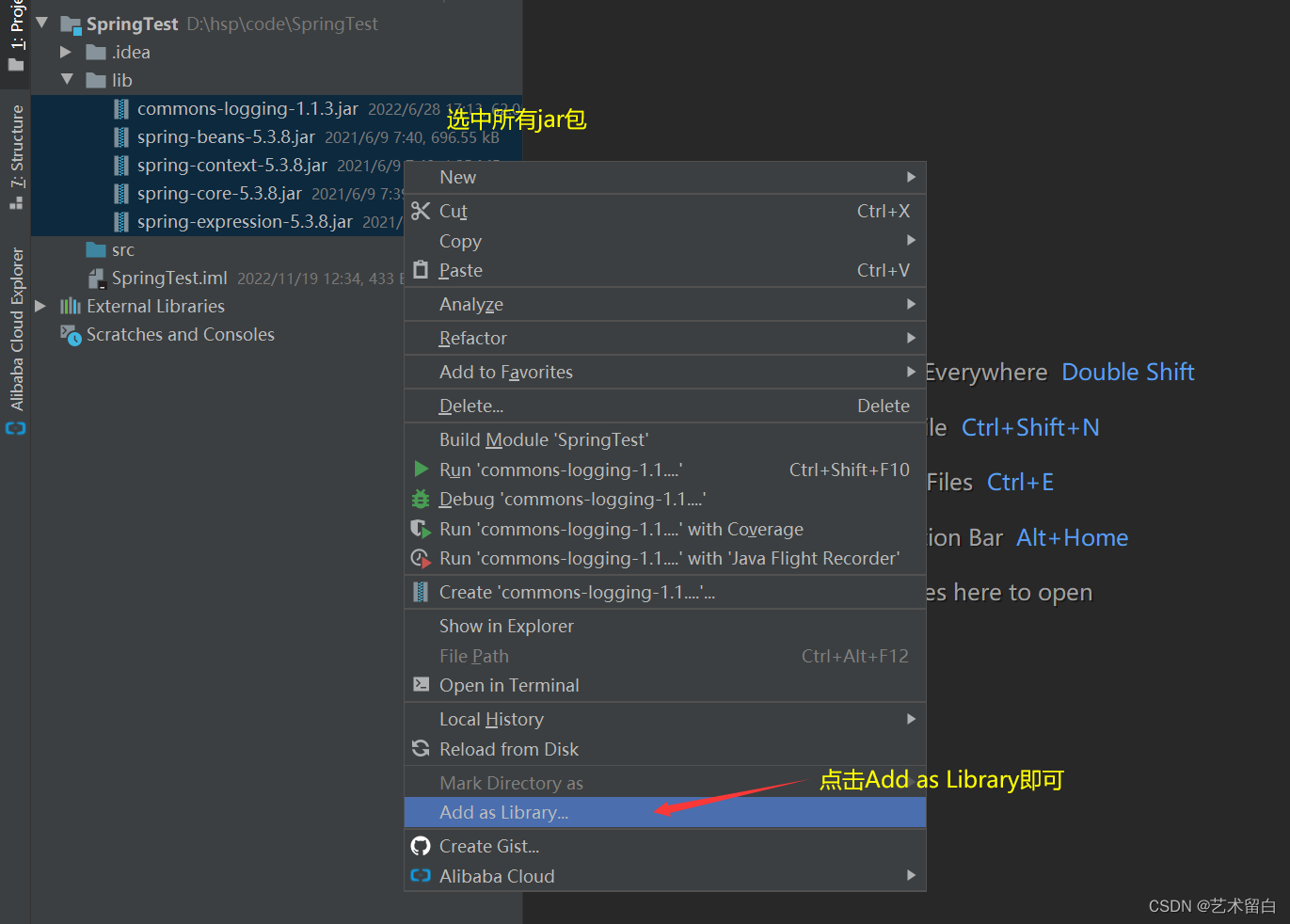Collapse the SpringTest project root node
The height and width of the screenshot is (924, 1290).
41,23
